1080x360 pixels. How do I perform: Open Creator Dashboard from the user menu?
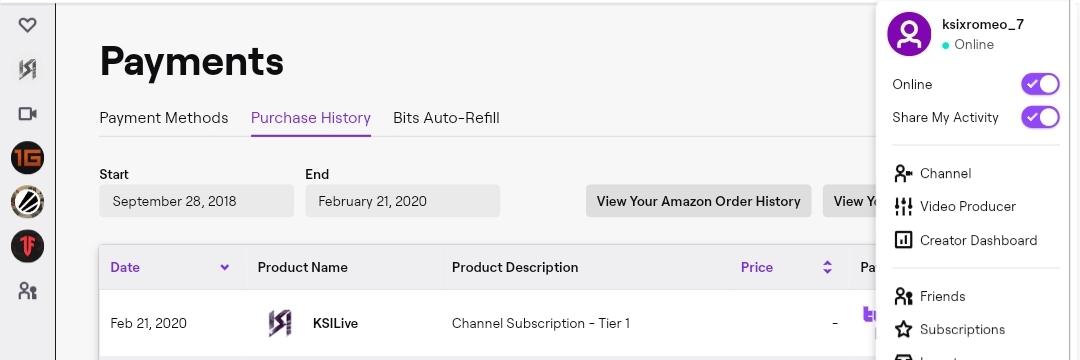(x=965, y=240)
